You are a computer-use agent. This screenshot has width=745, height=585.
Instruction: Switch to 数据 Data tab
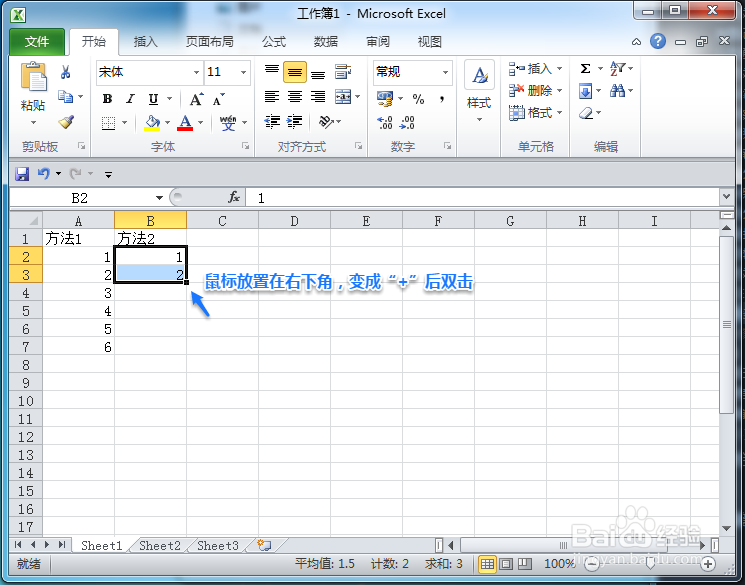pyautogui.click(x=326, y=42)
